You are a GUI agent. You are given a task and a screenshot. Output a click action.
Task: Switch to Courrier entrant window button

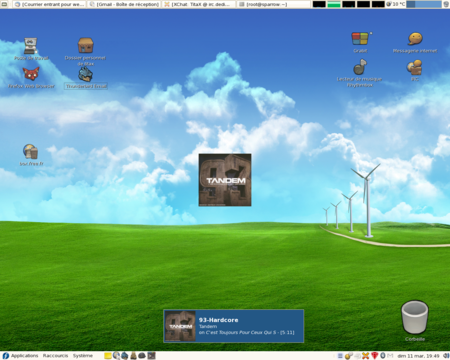click(x=49, y=4)
